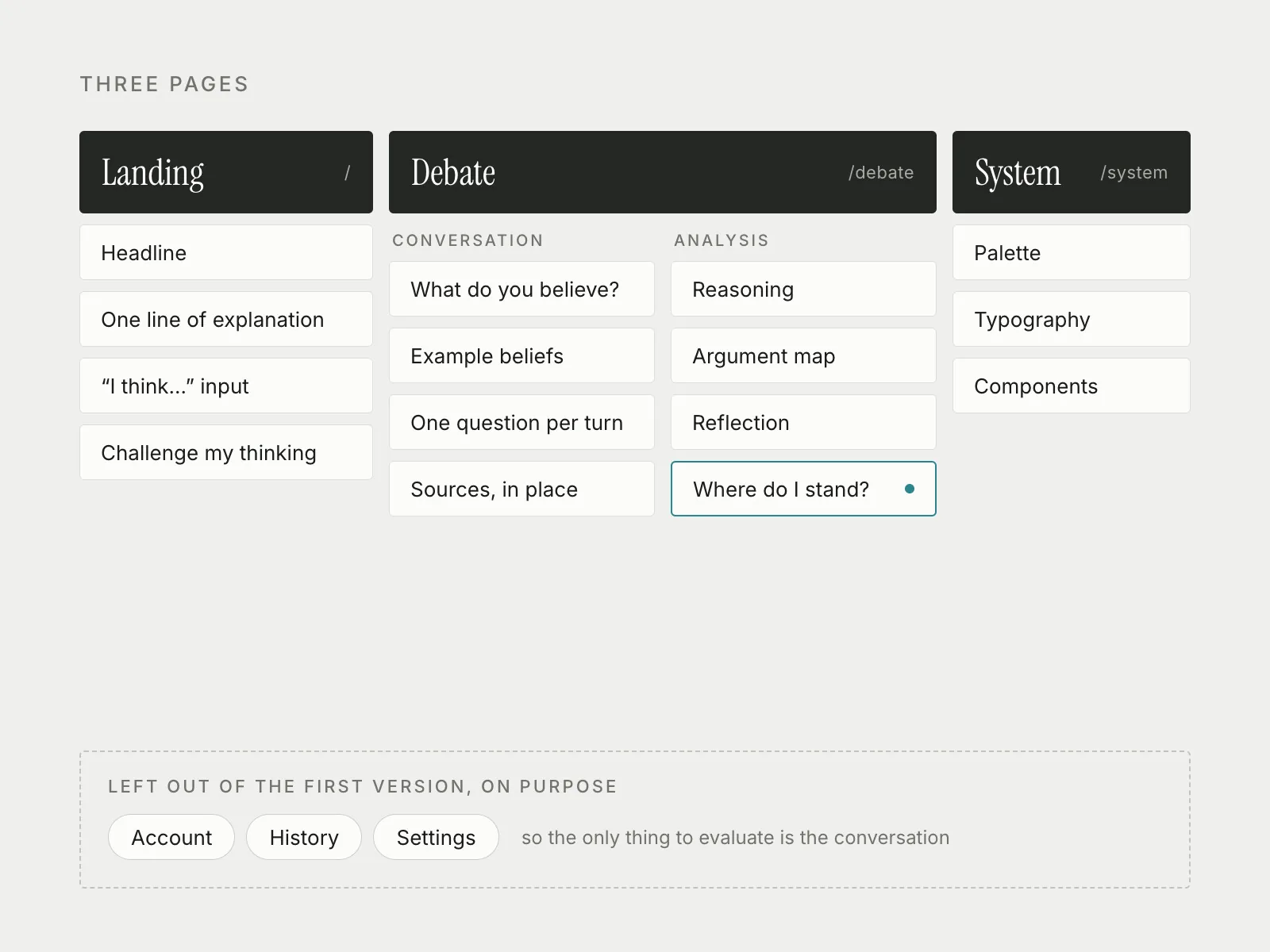Open the Example beliefs card

tap(521, 355)
